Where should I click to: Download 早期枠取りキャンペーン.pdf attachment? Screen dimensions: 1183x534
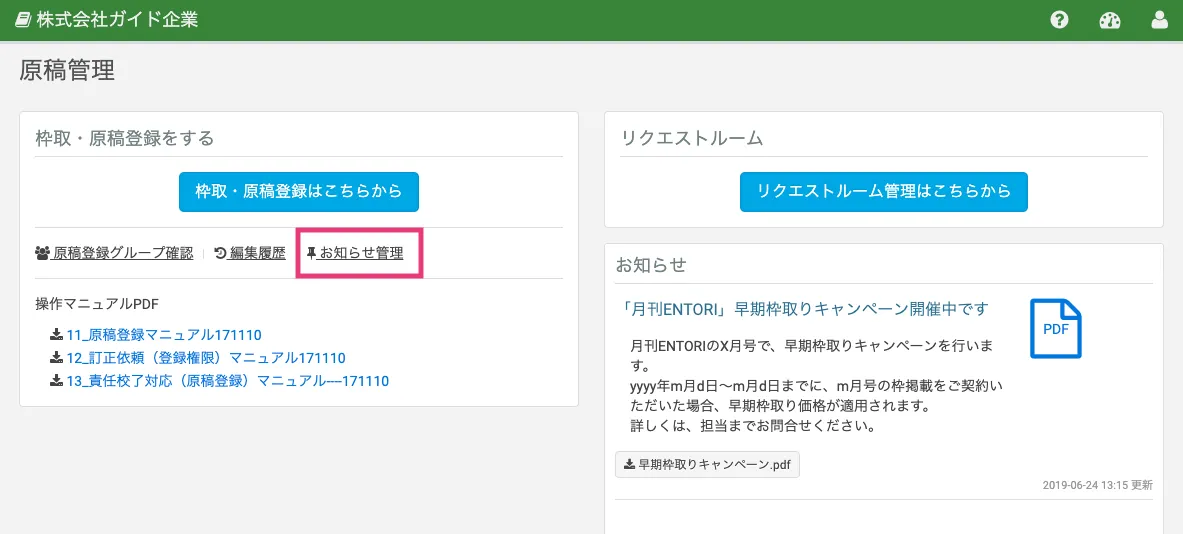point(707,464)
